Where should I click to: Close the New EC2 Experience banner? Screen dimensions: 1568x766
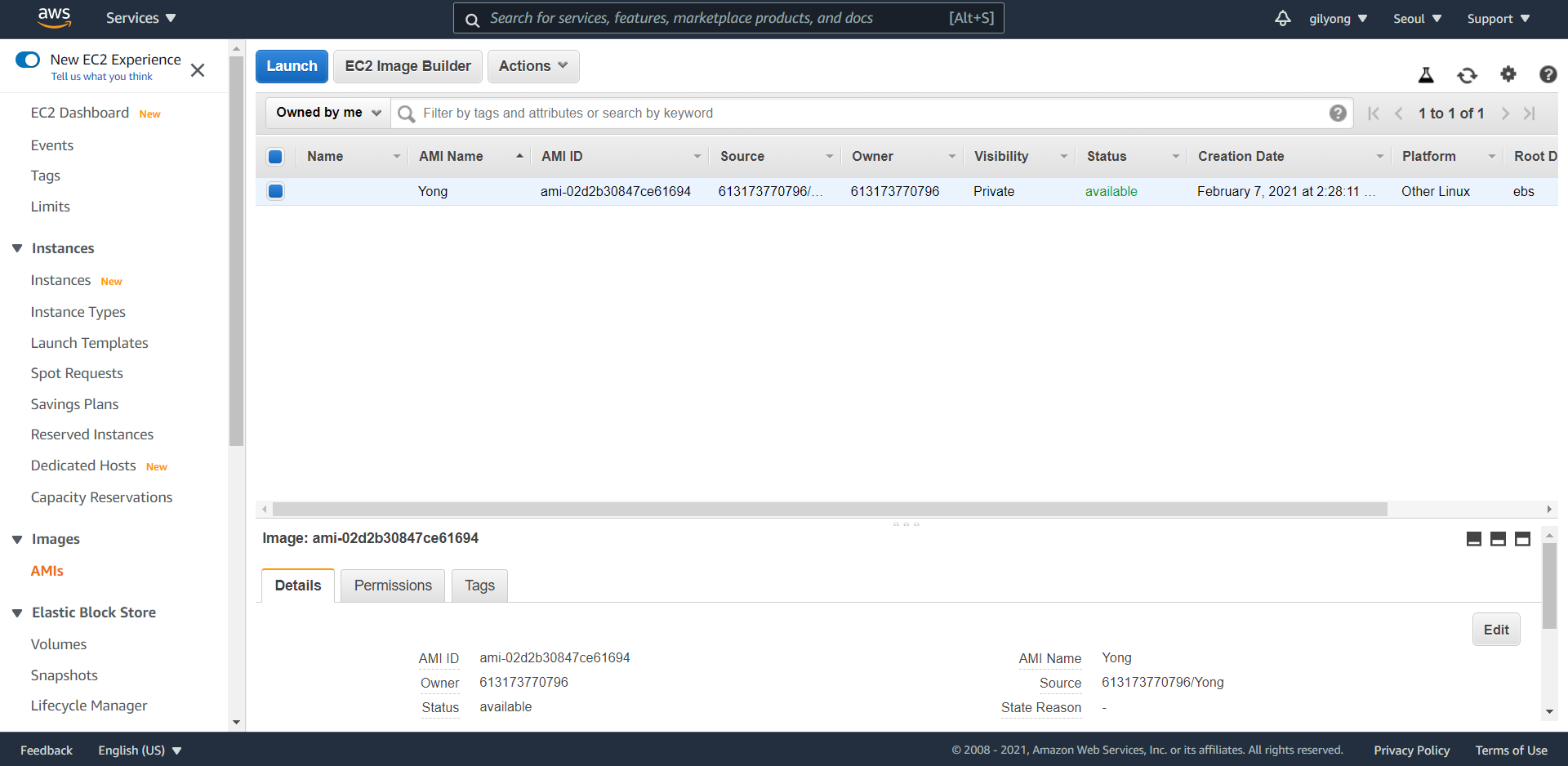coord(198,70)
